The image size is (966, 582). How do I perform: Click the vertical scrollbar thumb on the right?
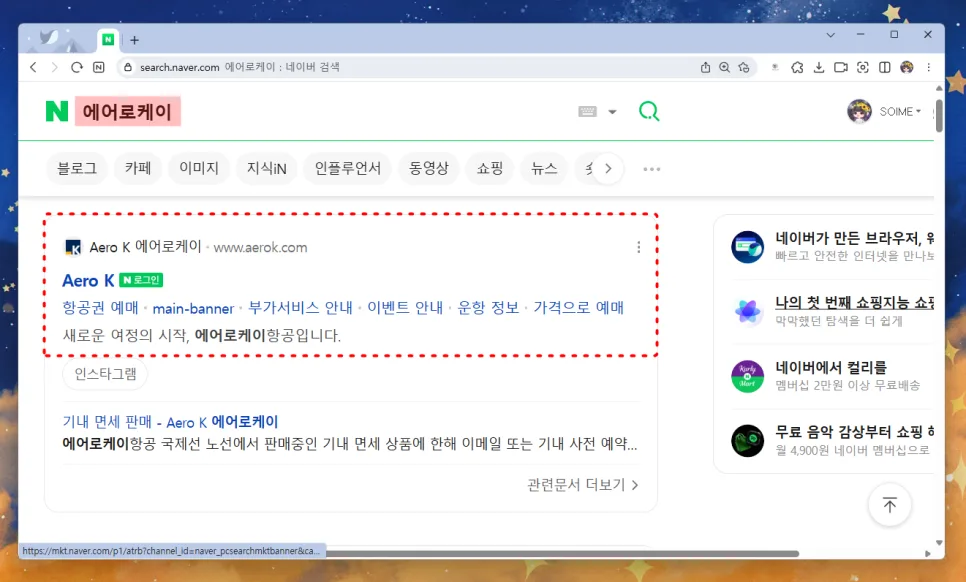[x=939, y=115]
